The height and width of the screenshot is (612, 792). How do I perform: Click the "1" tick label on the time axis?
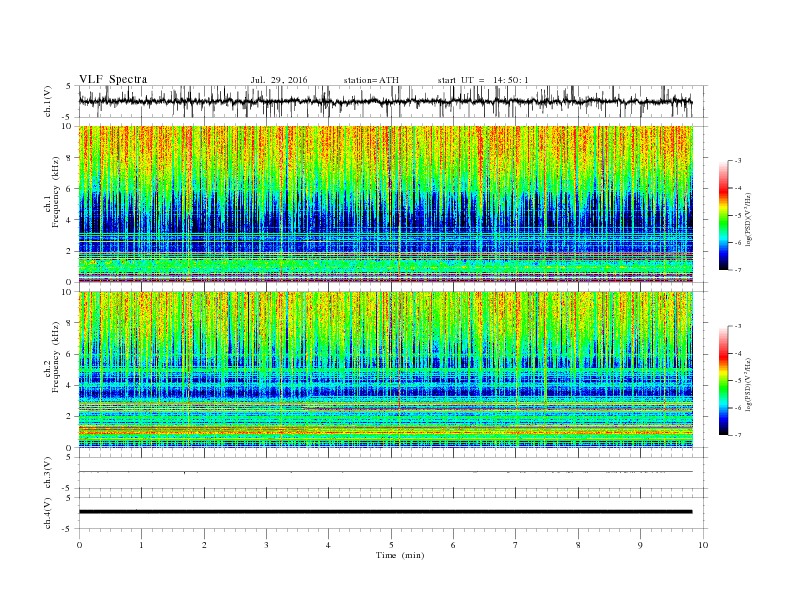[141, 545]
